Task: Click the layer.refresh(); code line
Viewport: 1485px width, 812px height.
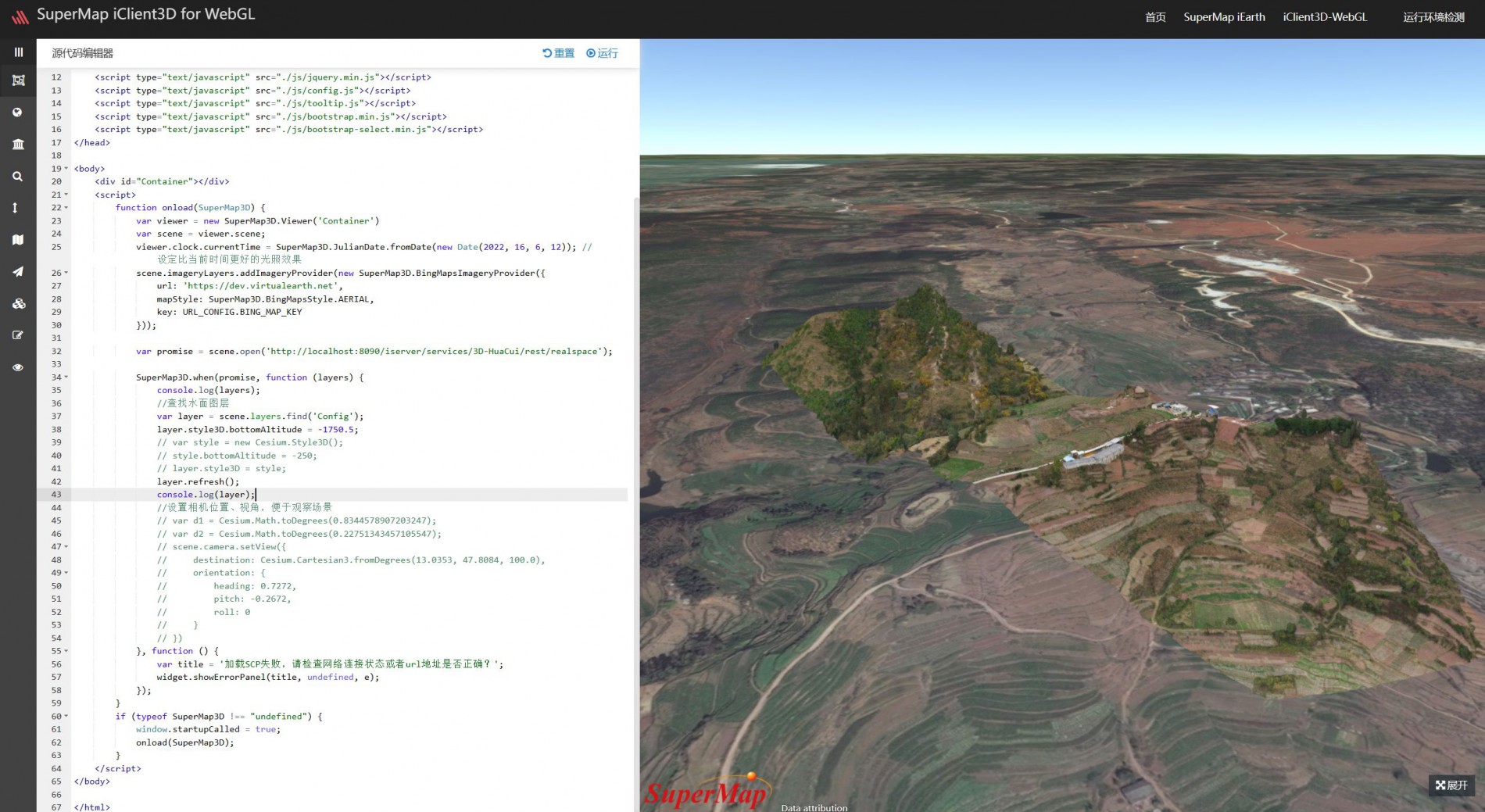Action: pos(198,482)
